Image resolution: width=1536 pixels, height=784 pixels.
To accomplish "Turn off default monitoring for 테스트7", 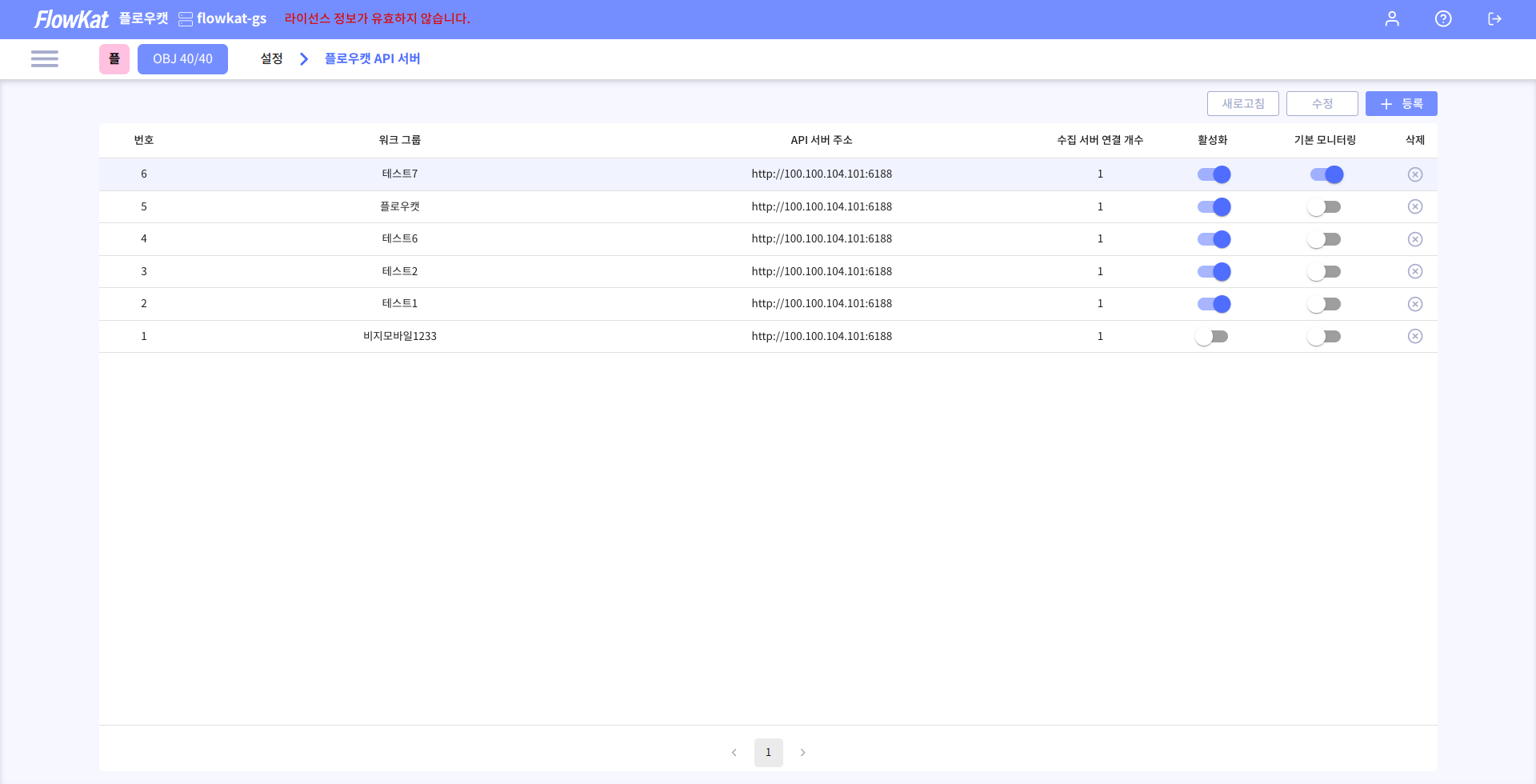I will click(1326, 174).
